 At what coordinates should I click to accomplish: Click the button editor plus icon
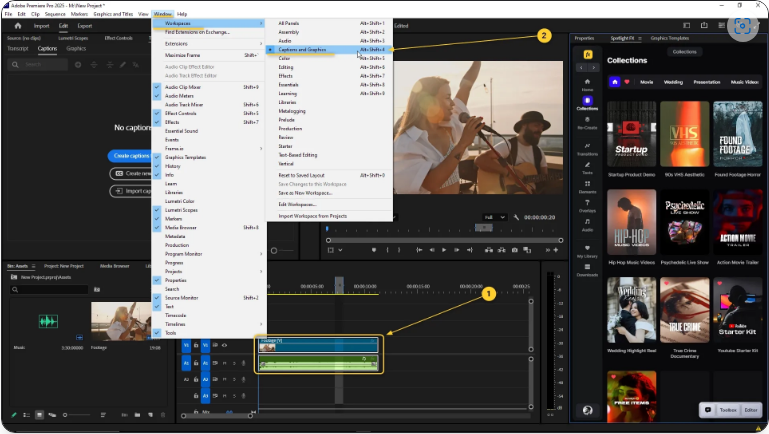pyautogui.click(x=556, y=250)
